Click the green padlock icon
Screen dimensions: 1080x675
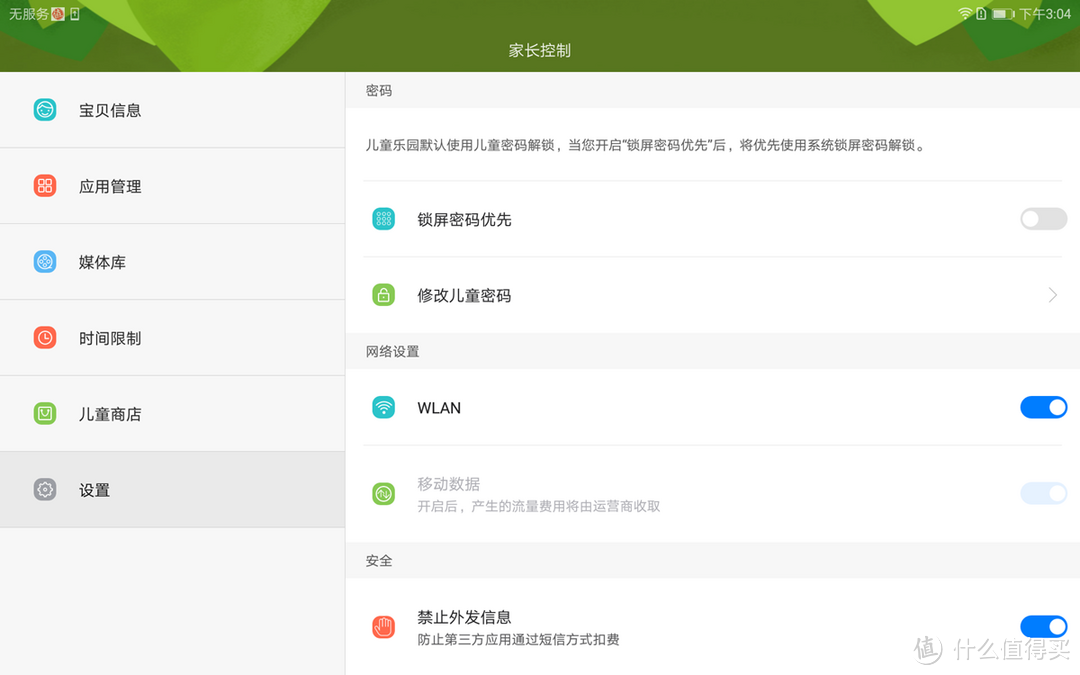click(384, 295)
